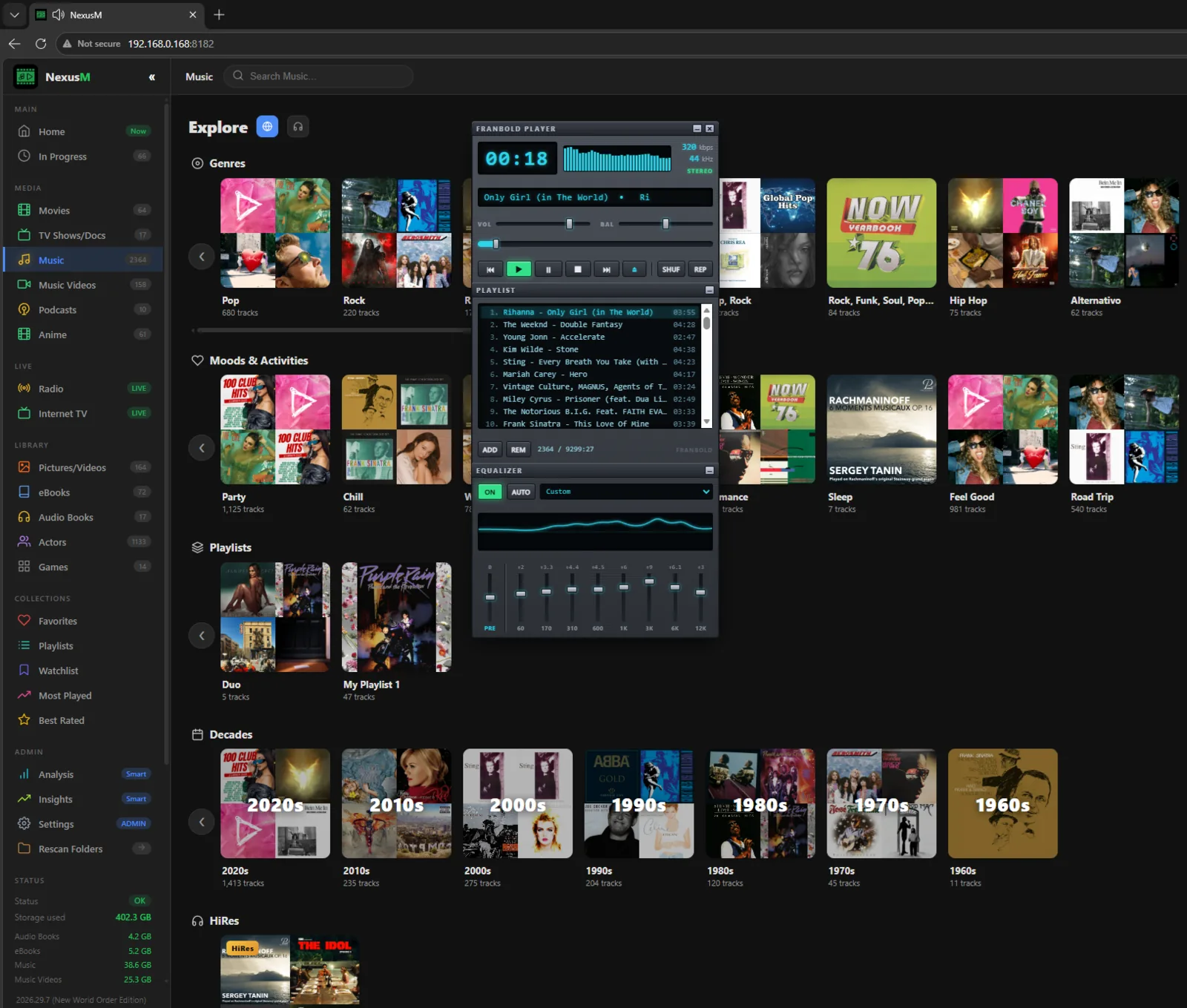Pause playback in Franbold Player
The image size is (1187, 1008).
click(x=548, y=269)
